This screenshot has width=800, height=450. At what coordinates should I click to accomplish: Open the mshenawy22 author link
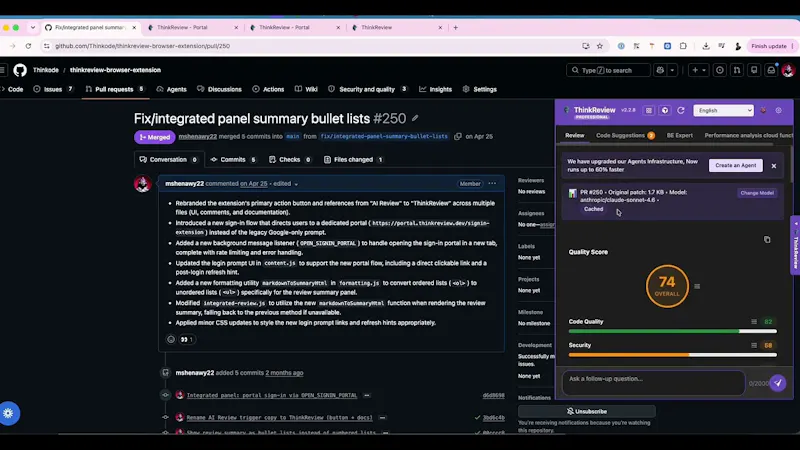tap(184, 184)
